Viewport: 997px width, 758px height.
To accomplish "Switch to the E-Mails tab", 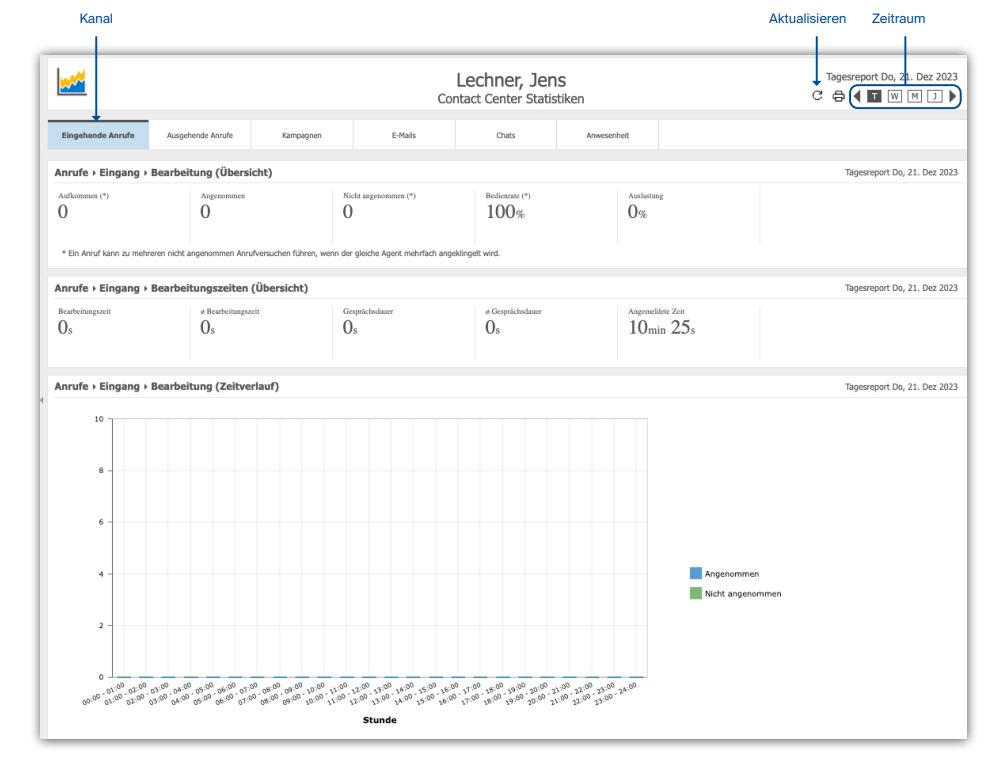I will 404,135.
